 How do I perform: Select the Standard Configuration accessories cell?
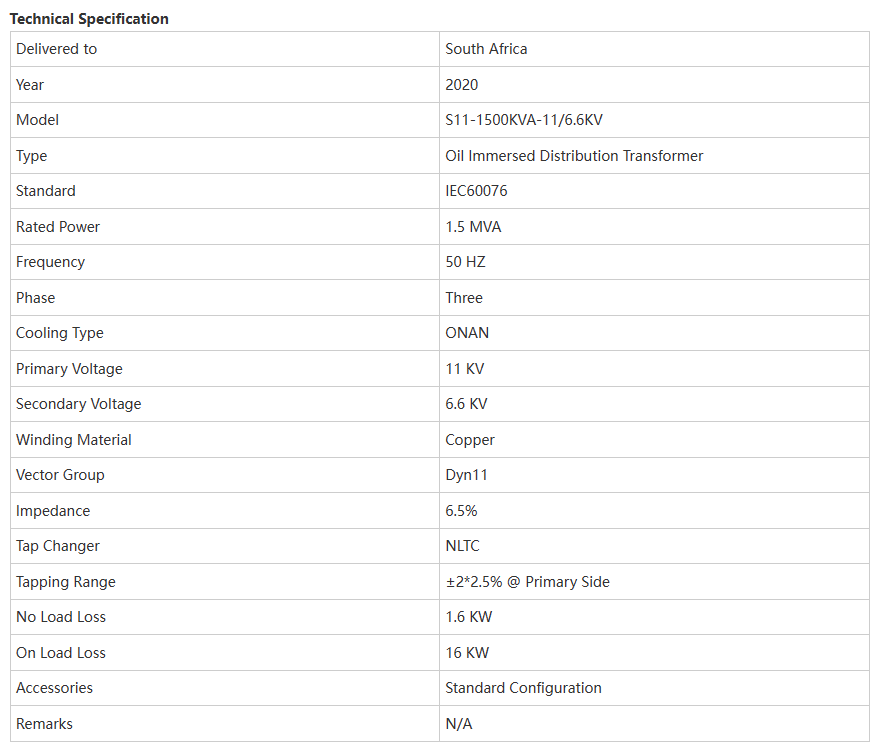[x=654, y=688]
